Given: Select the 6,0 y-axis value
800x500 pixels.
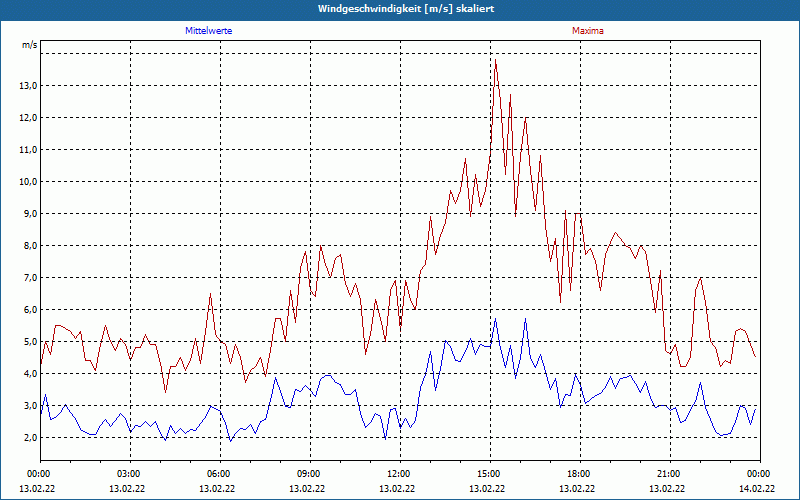Looking at the screenshot, I should pyautogui.click(x=30, y=310).
